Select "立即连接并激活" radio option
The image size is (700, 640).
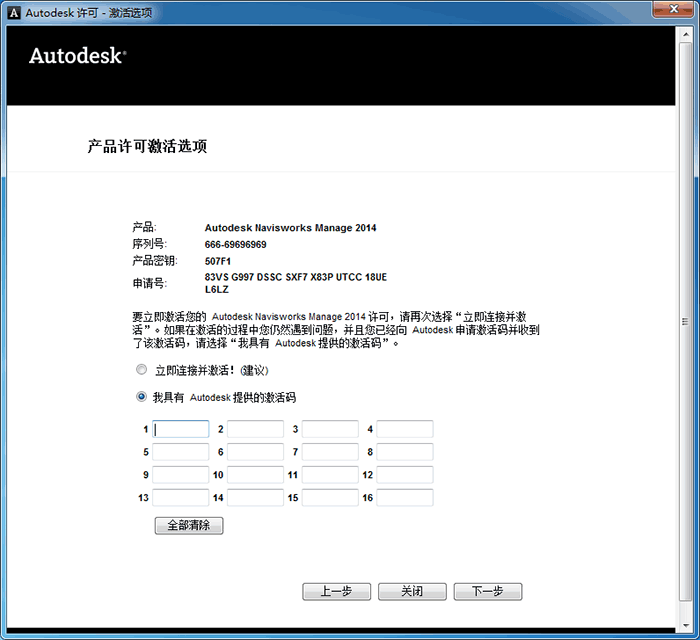tap(141, 370)
